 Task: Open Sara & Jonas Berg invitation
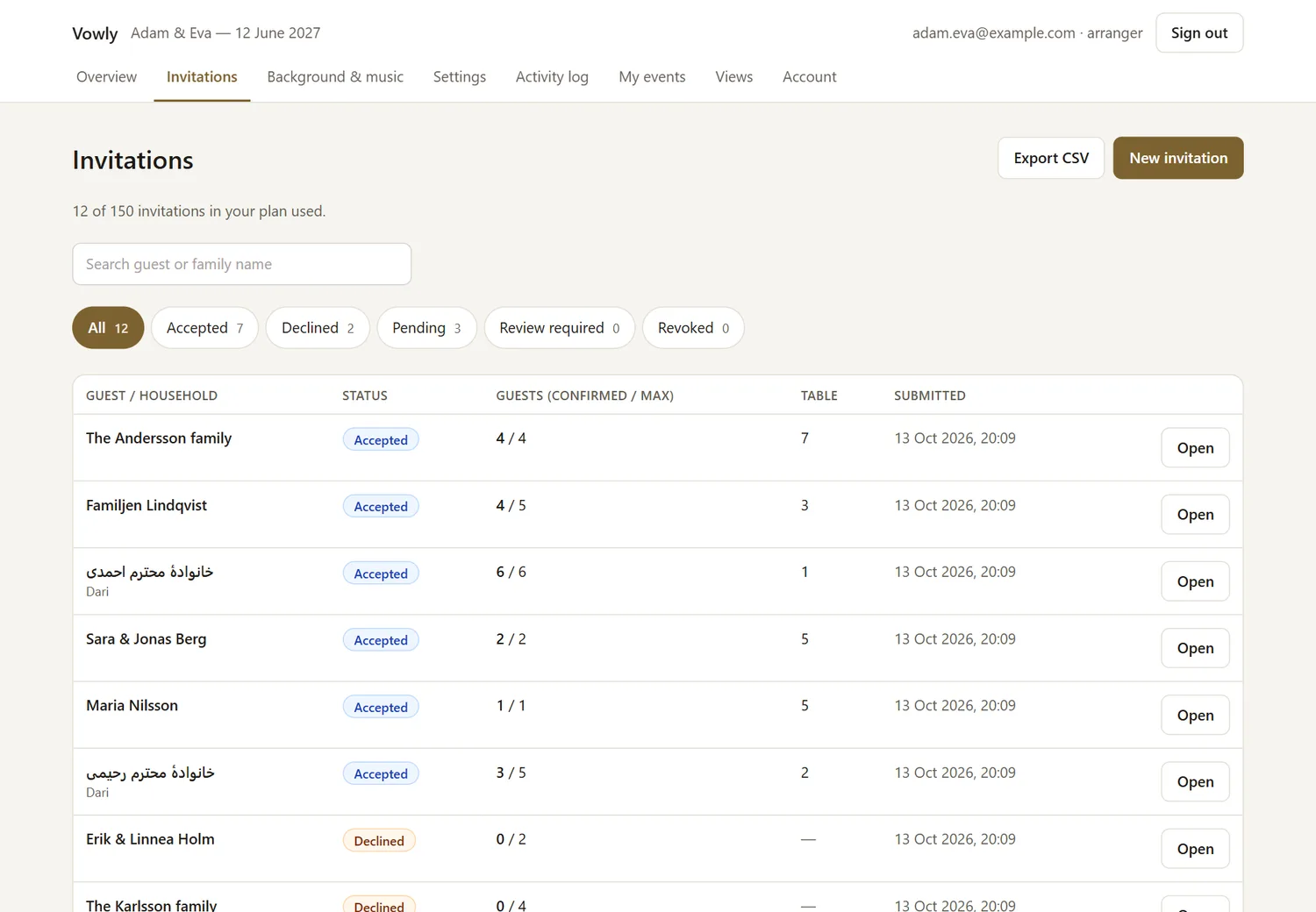coord(1195,648)
